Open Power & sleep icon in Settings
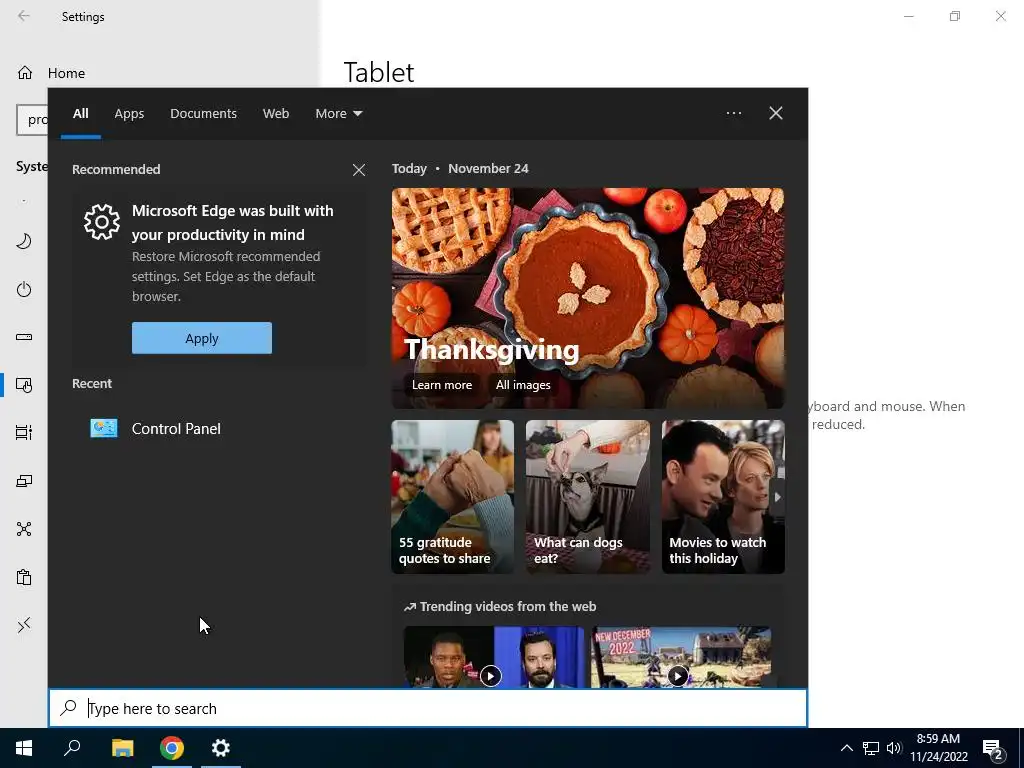The image size is (1024, 768). (24, 289)
